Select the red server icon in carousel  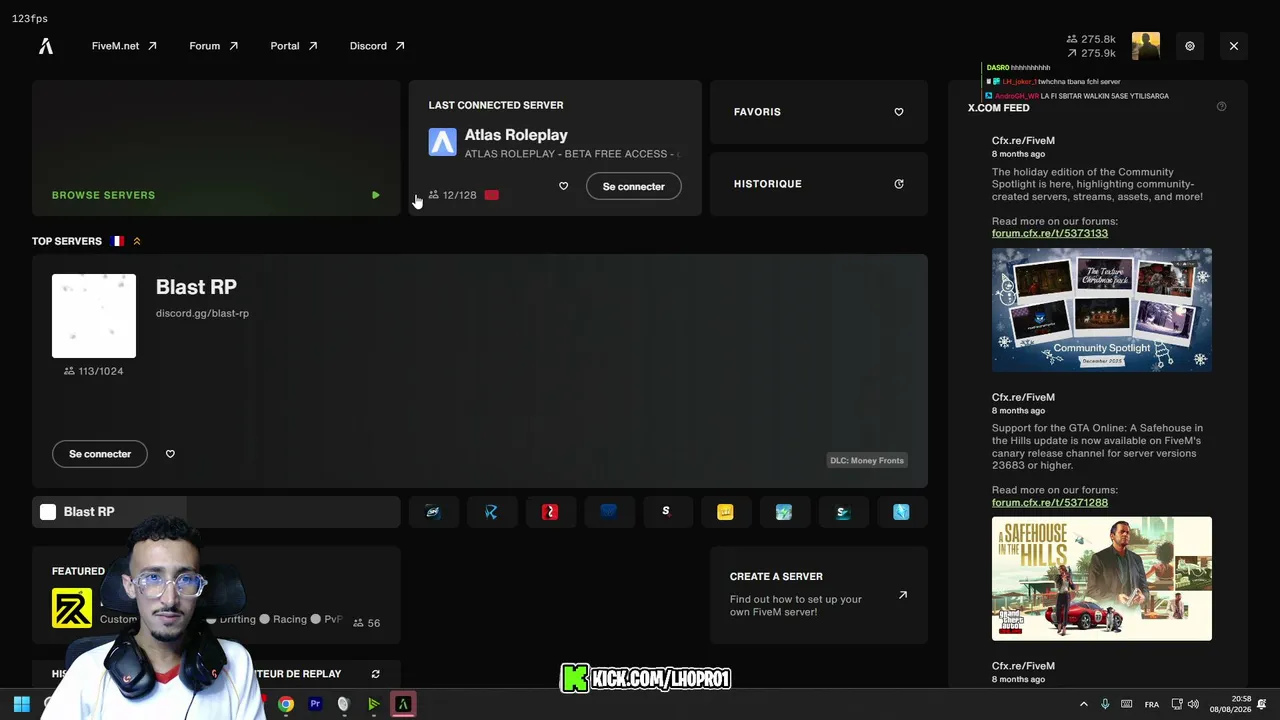pyautogui.click(x=550, y=512)
